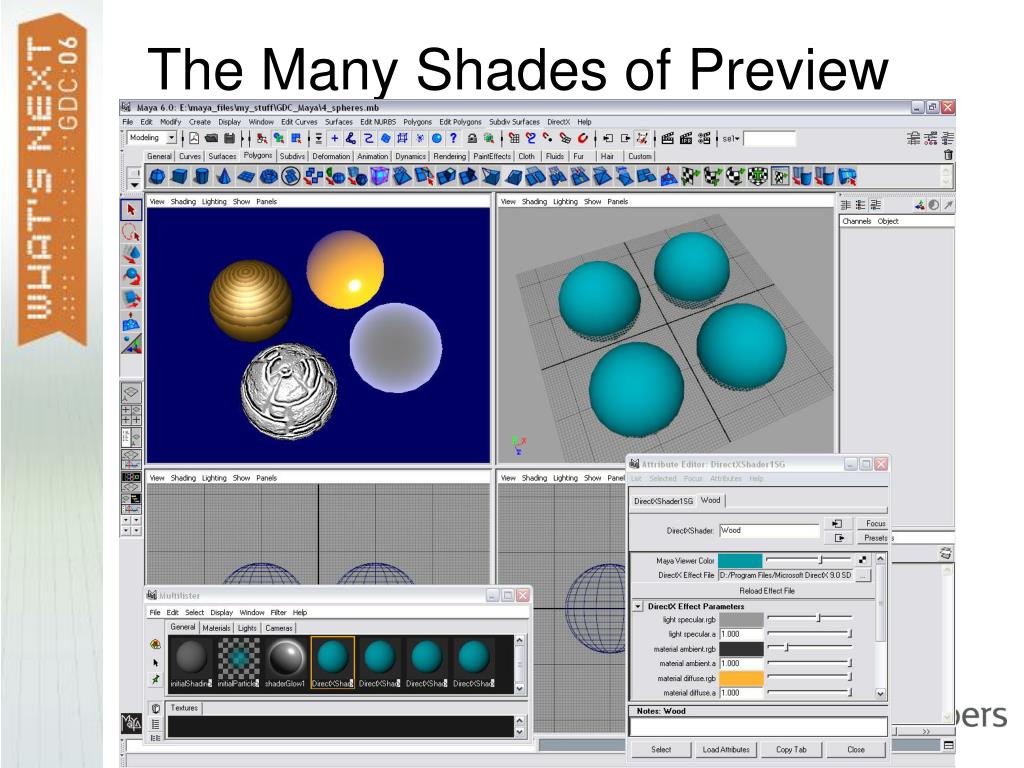1024x768 pixels.
Task: Select the Rotate tool in toolbox
Action: (131, 277)
